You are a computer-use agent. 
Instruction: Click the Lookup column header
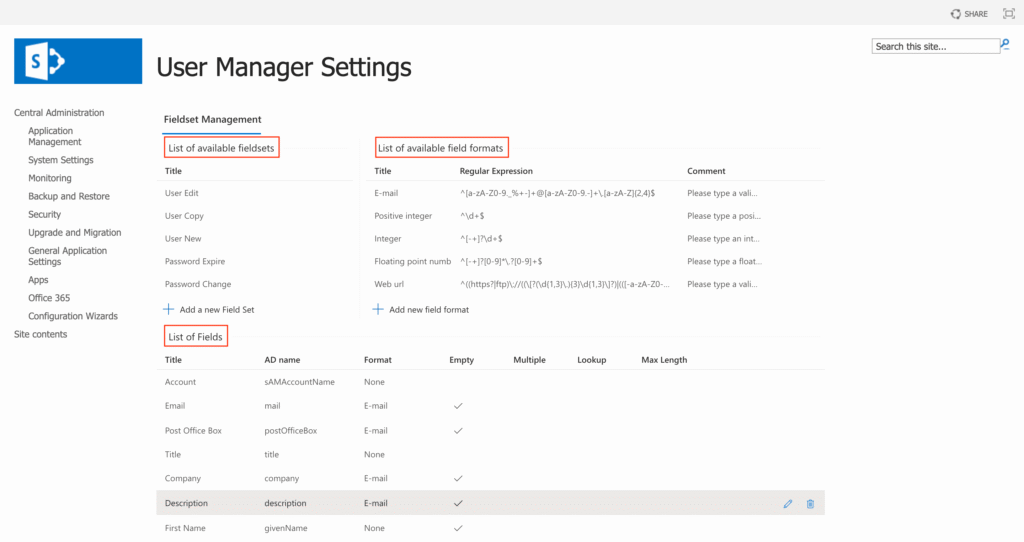tap(592, 360)
